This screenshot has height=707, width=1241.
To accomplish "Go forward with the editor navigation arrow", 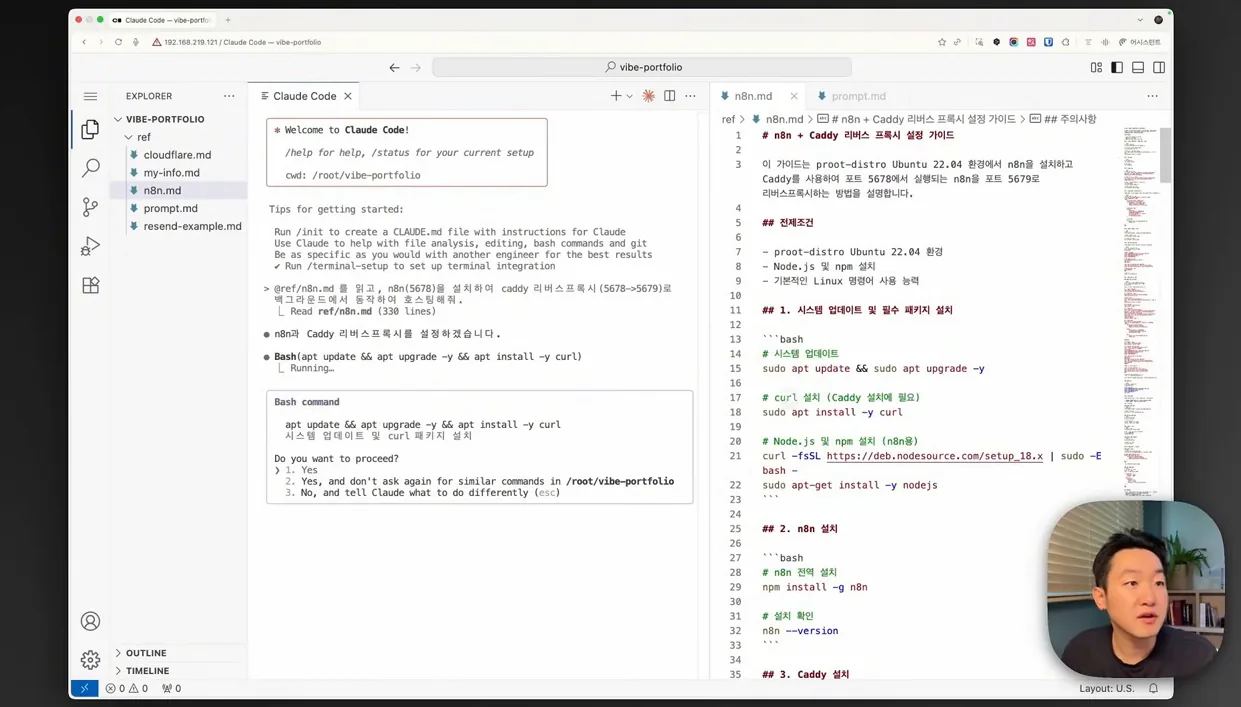I will pos(416,67).
